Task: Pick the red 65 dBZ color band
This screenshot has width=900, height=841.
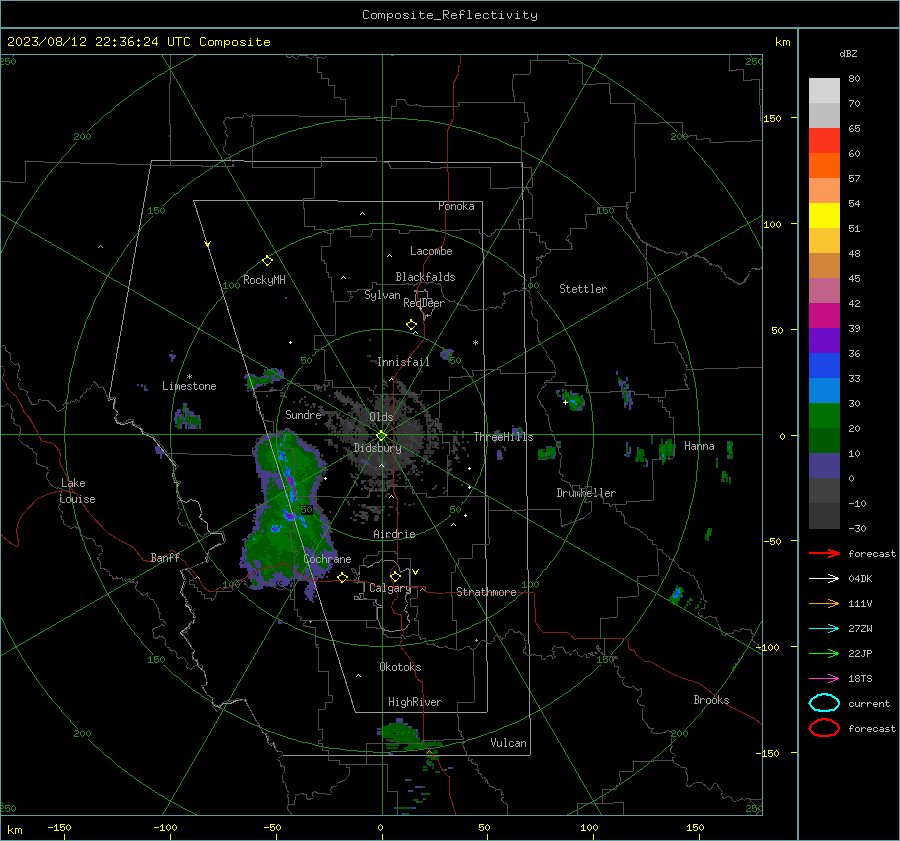Action: 824,140
